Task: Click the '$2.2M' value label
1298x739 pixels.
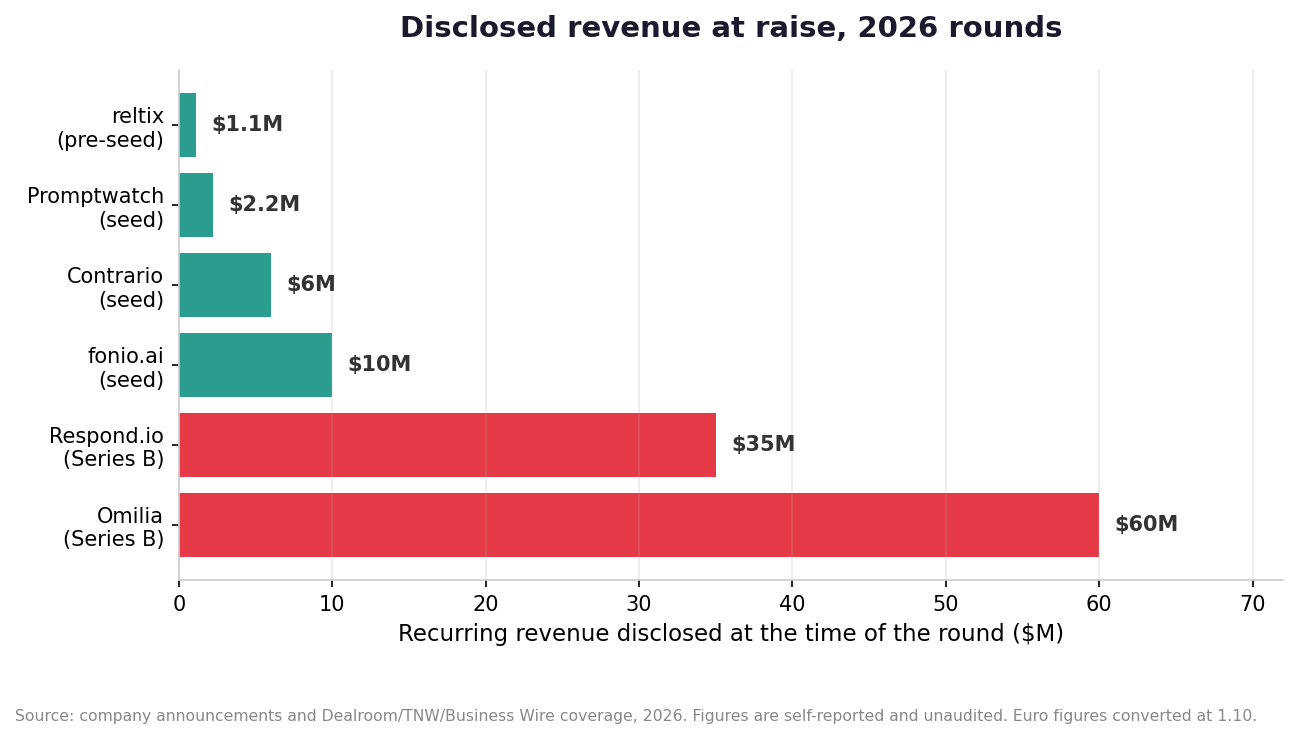Action: pyautogui.click(x=264, y=205)
